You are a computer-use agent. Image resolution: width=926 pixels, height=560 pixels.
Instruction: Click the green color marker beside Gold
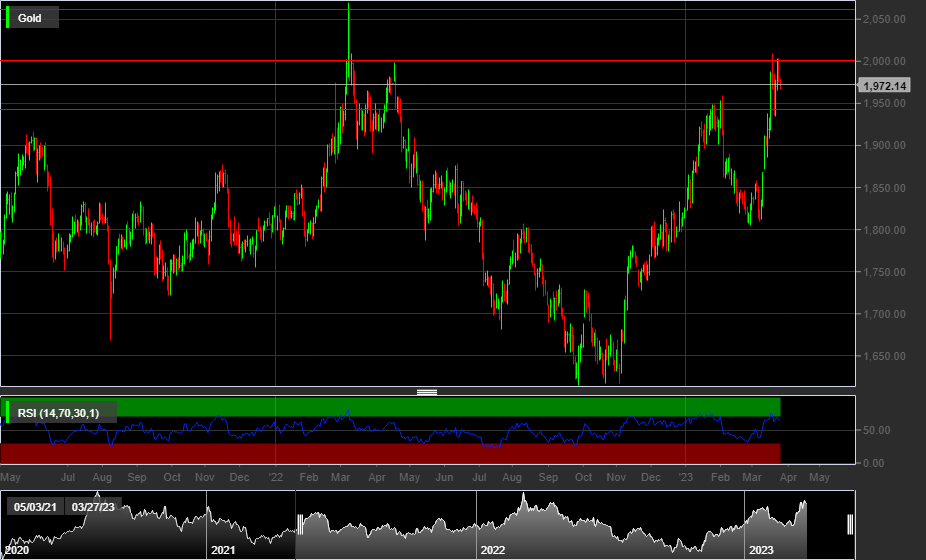coord(9,18)
